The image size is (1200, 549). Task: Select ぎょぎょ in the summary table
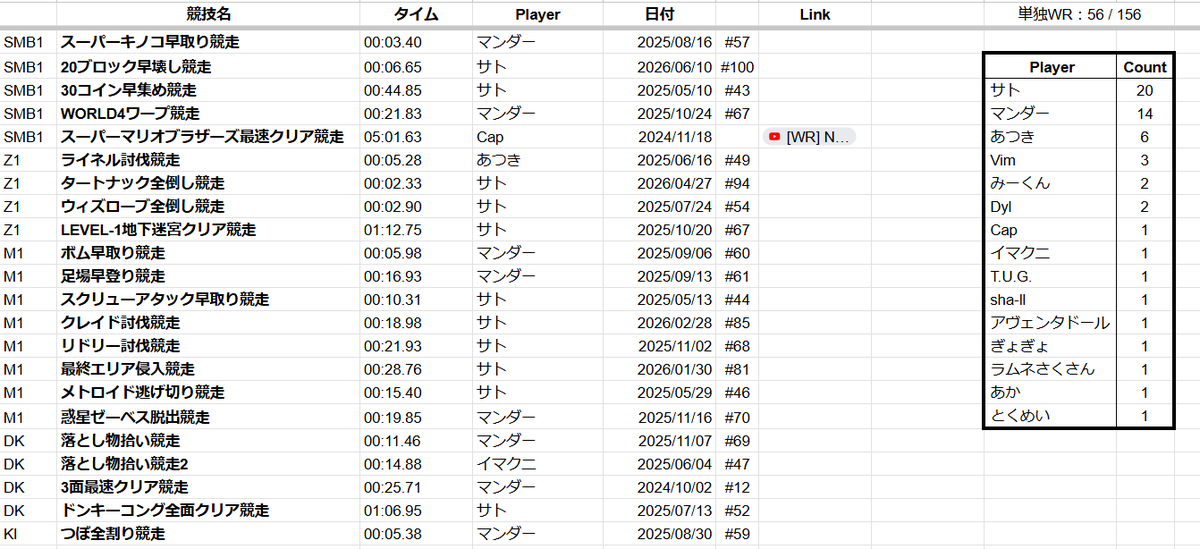point(1051,346)
